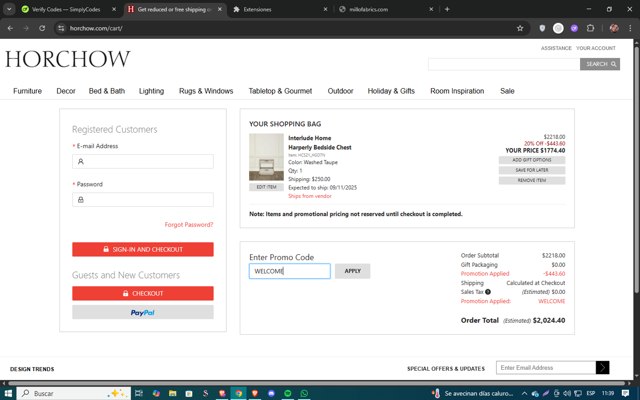Open the tab search dropdown arrow

[9, 9]
